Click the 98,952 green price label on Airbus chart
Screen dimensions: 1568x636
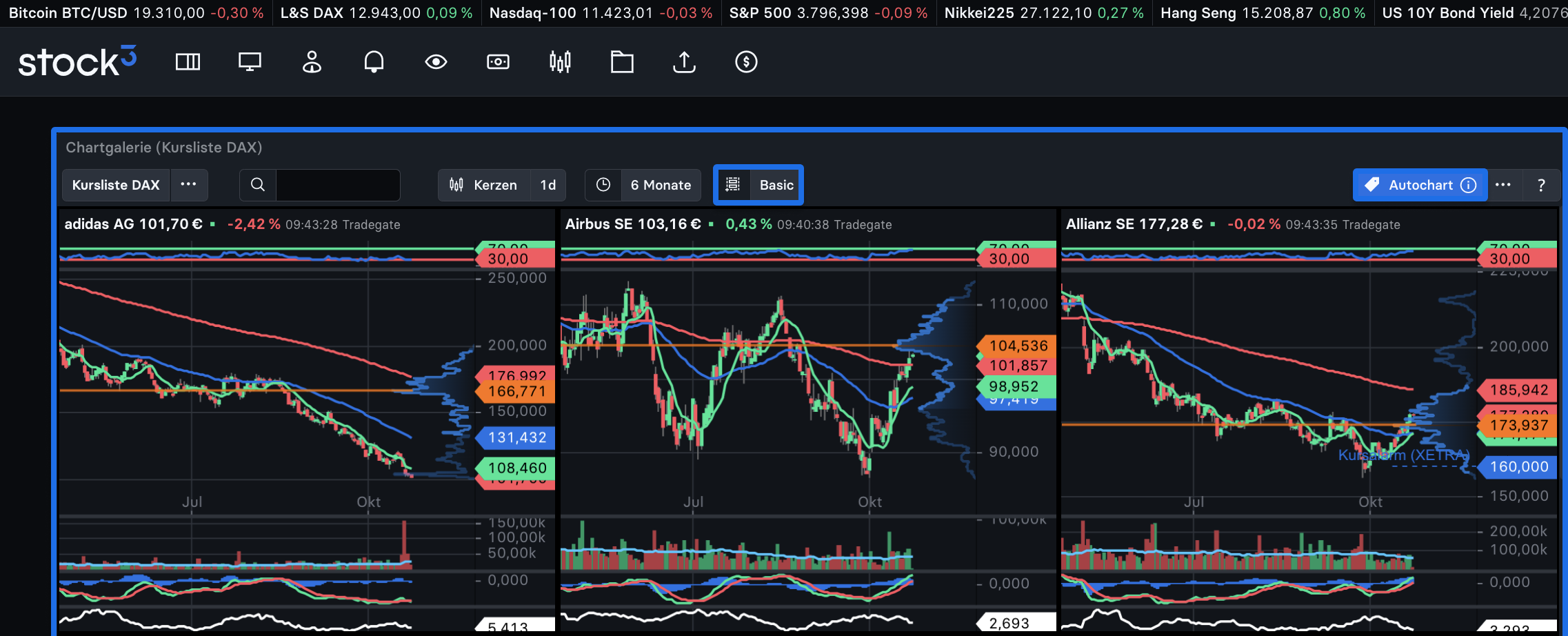point(1017,387)
